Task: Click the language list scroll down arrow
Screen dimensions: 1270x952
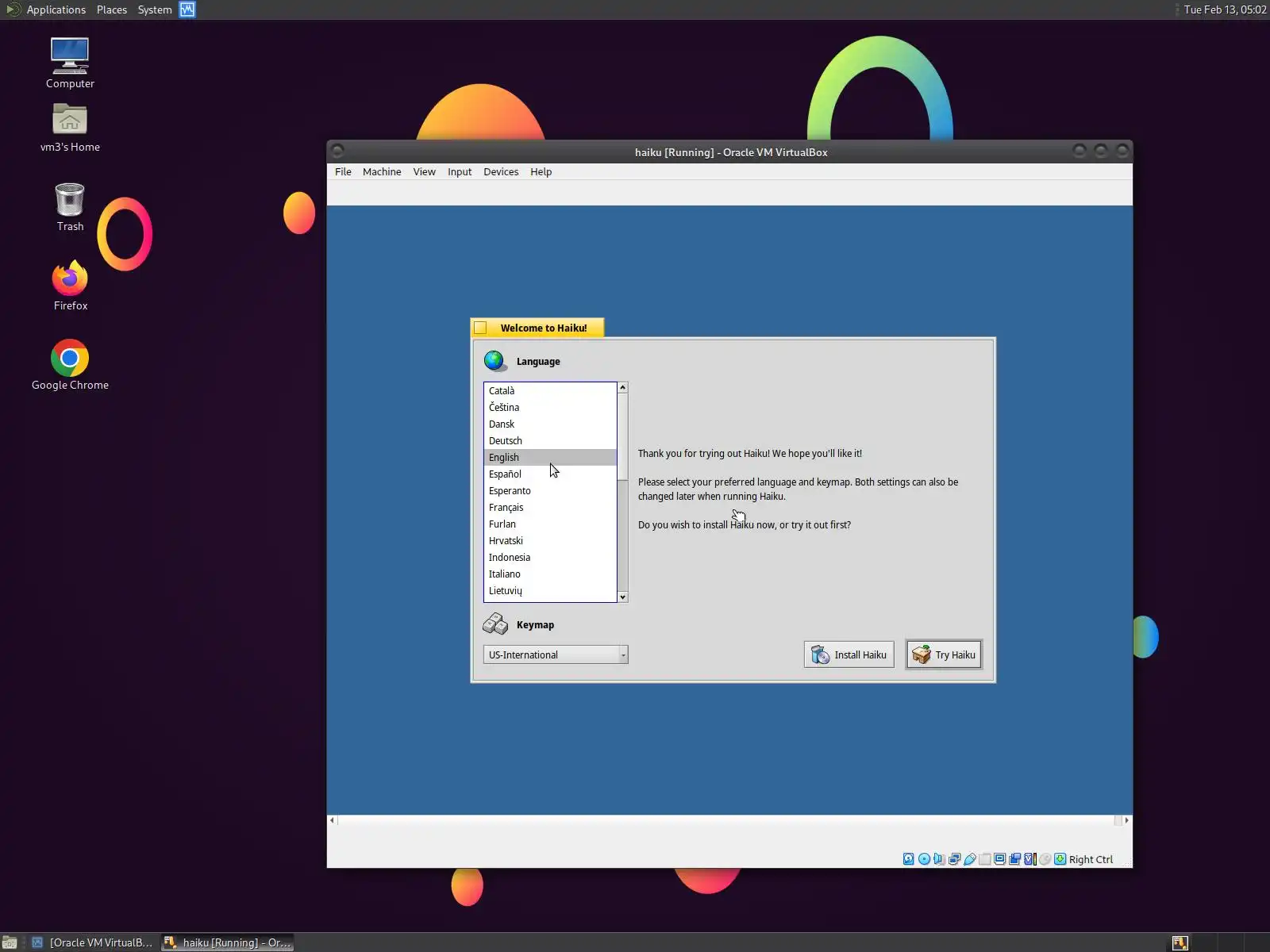Action: pos(623,597)
